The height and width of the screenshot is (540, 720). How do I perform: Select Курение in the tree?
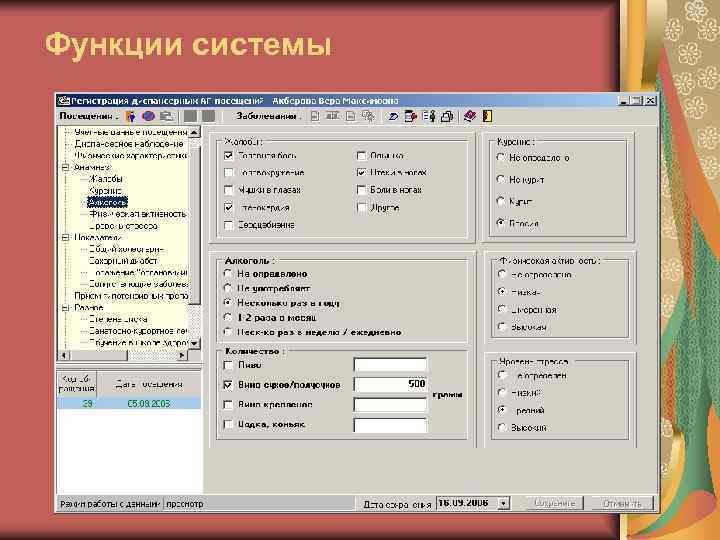[106, 191]
